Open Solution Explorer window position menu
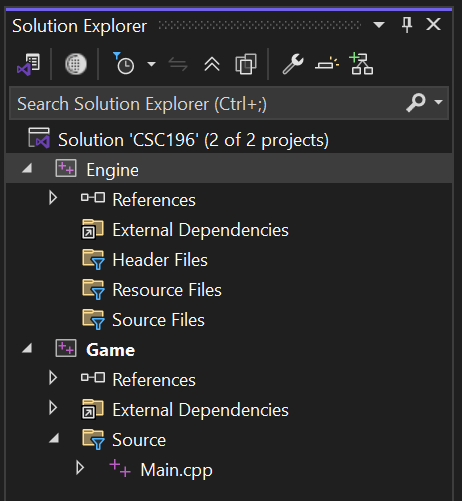462x501 pixels. click(x=379, y=25)
